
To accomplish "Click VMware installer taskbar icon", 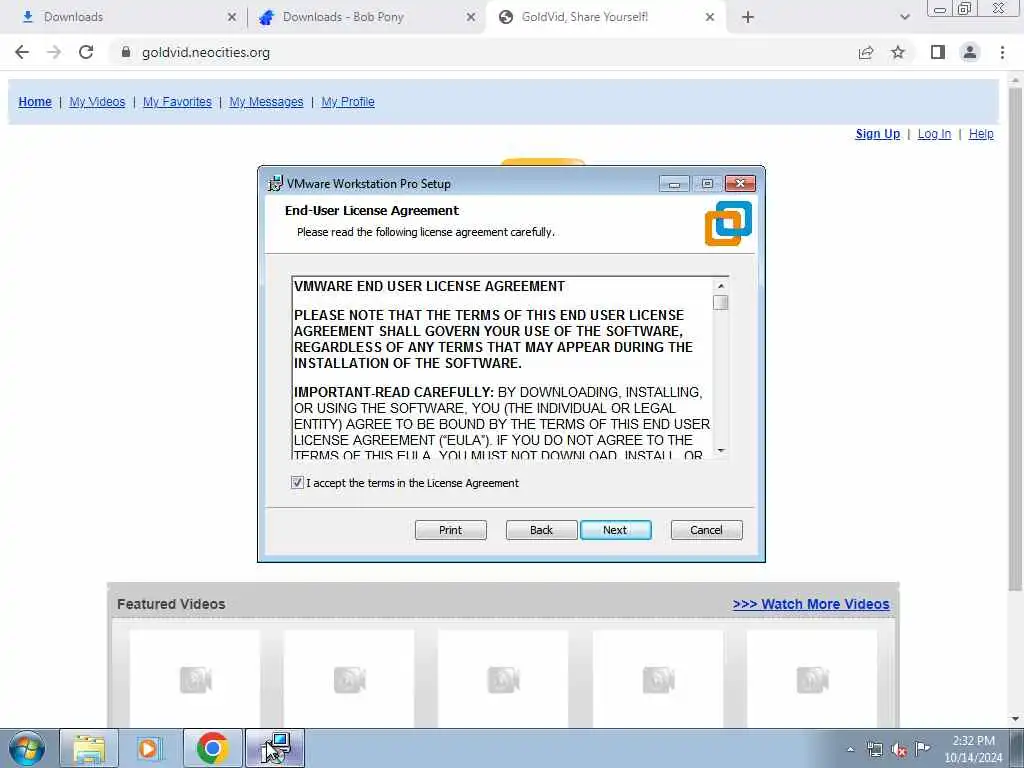I will point(275,748).
